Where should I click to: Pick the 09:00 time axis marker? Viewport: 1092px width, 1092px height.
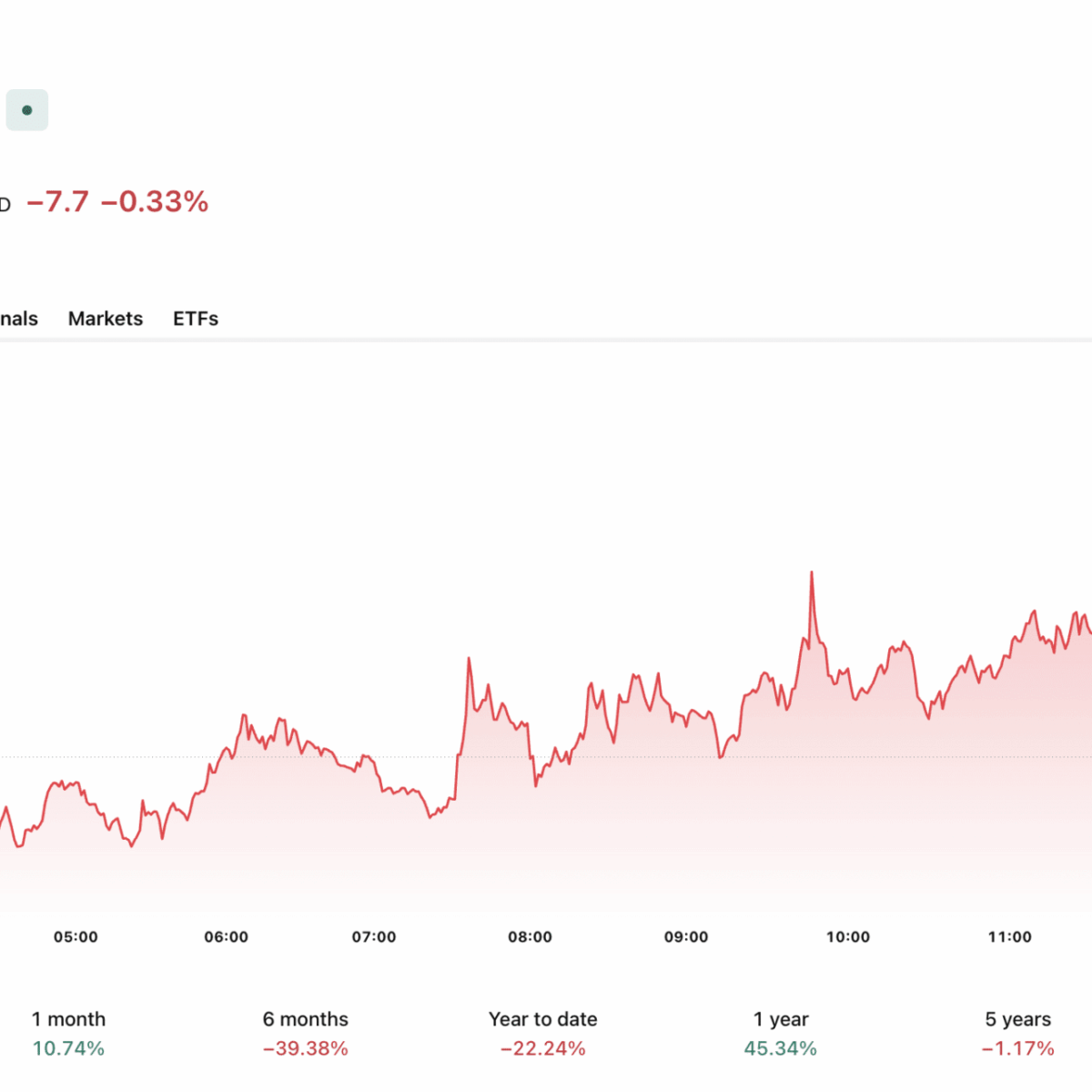pos(686,936)
